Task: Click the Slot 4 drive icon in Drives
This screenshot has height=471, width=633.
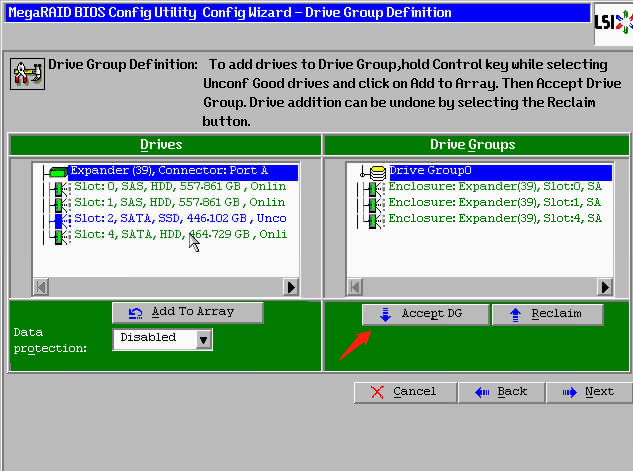Action: tap(61, 237)
